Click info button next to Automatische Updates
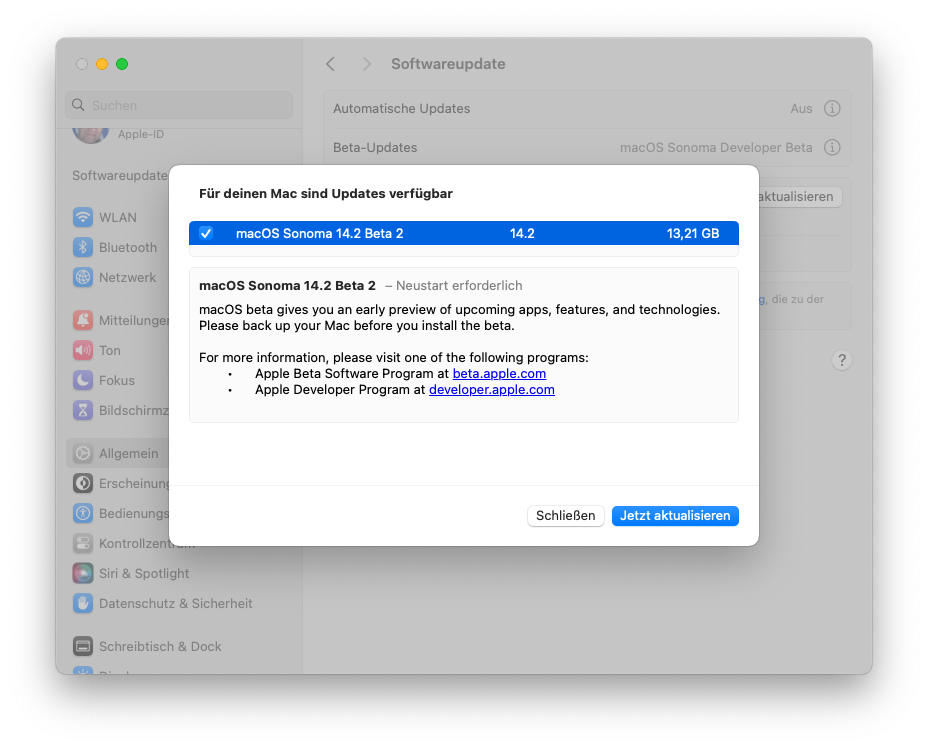Image resolution: width=928 pixels, height=748 pixels. (x=832, y=108)
